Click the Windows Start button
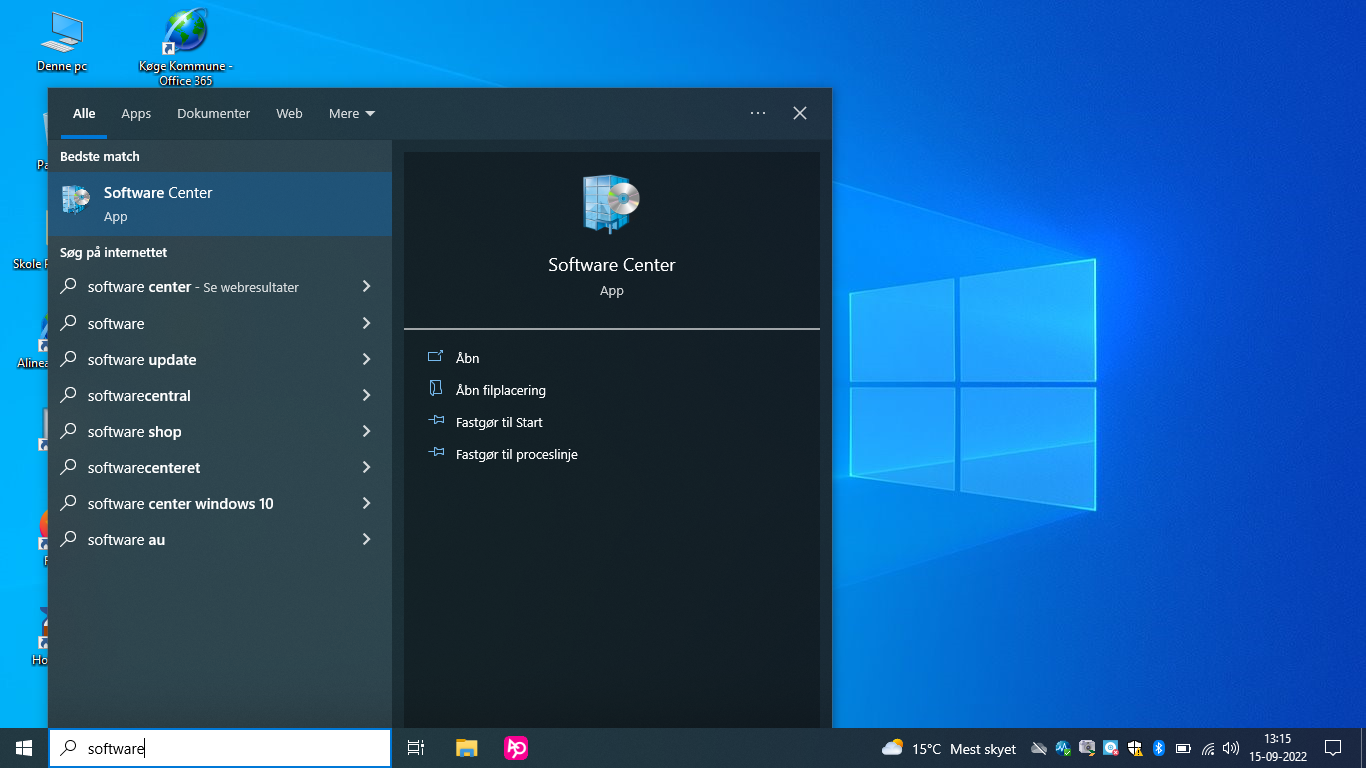This screenshot has width=1366, height=768. [x=24, y=748]
